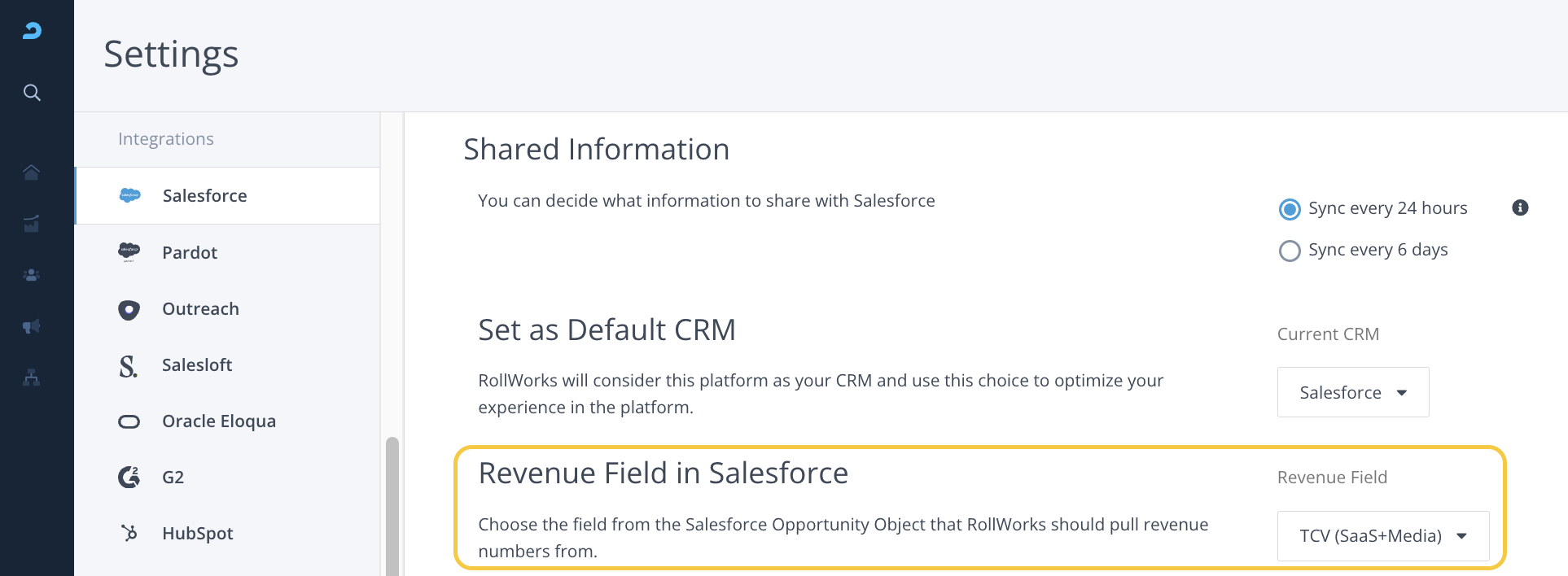Open the org hierarchy icon
The width and height of the screenshot is (1568, 576).
point(32,377)
